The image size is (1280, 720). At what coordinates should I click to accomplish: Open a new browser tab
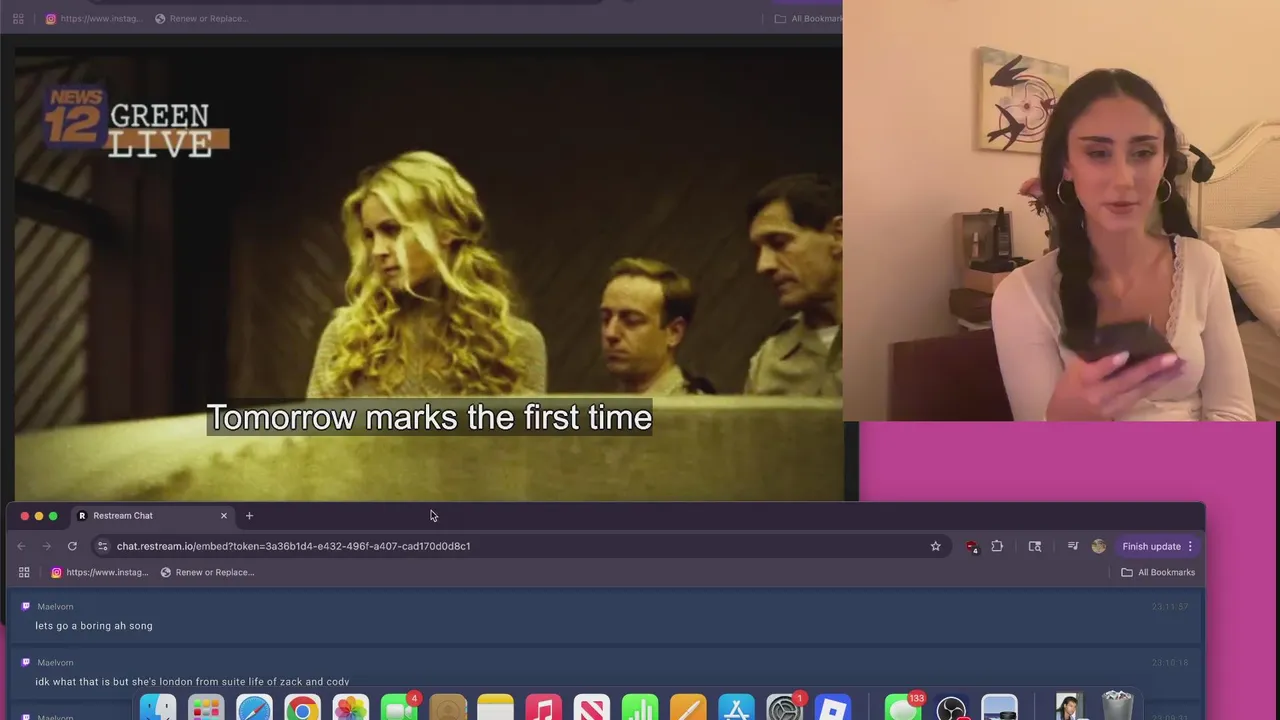[249, 516]
